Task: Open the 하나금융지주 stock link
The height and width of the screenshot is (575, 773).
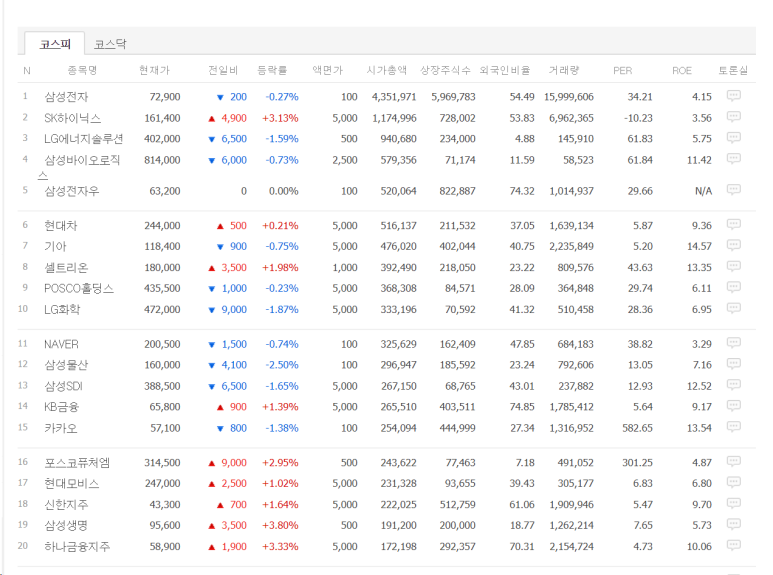Action: (77, 546)
